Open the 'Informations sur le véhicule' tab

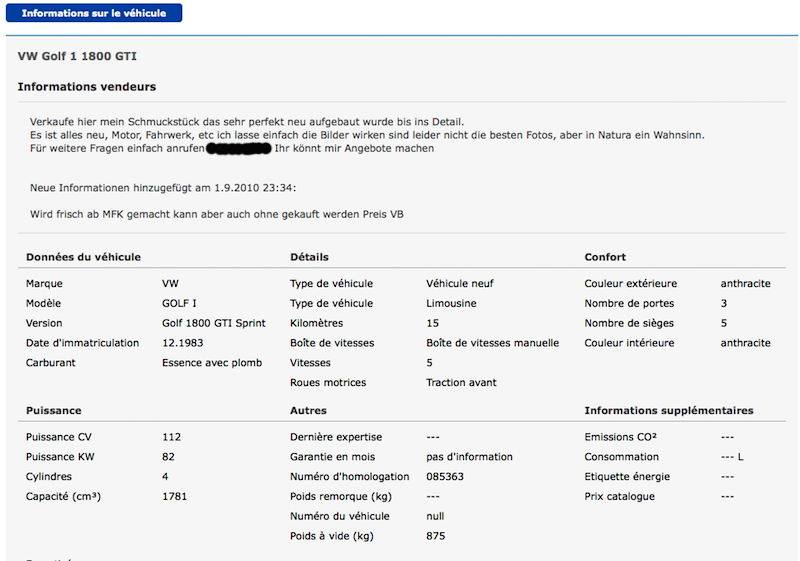94,13
